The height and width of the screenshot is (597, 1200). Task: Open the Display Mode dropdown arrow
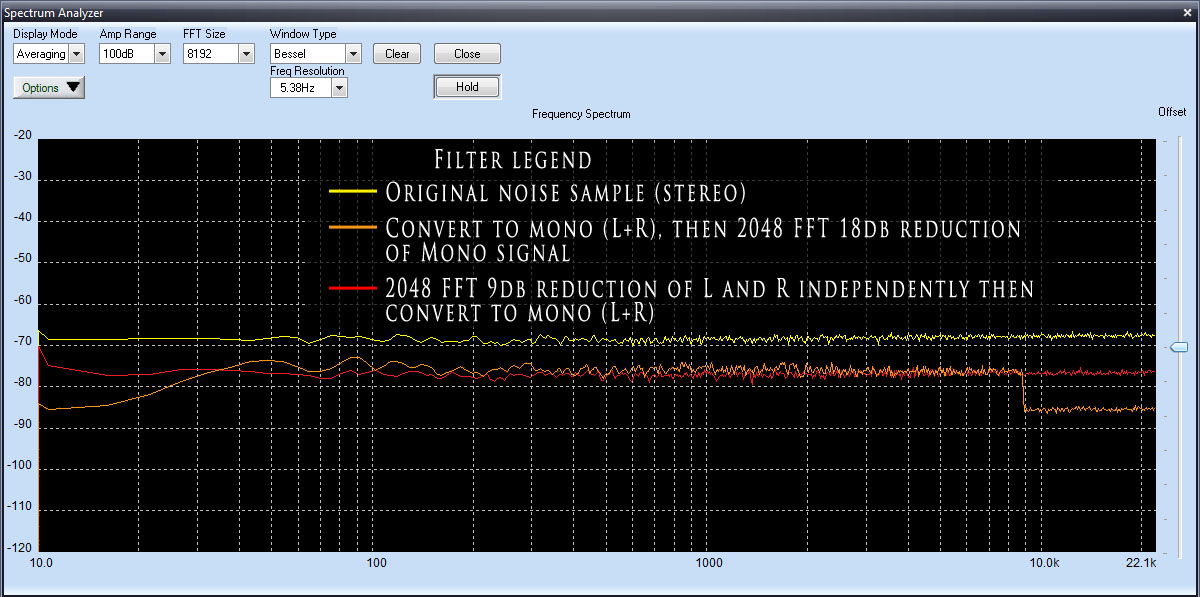pos(77,54)
